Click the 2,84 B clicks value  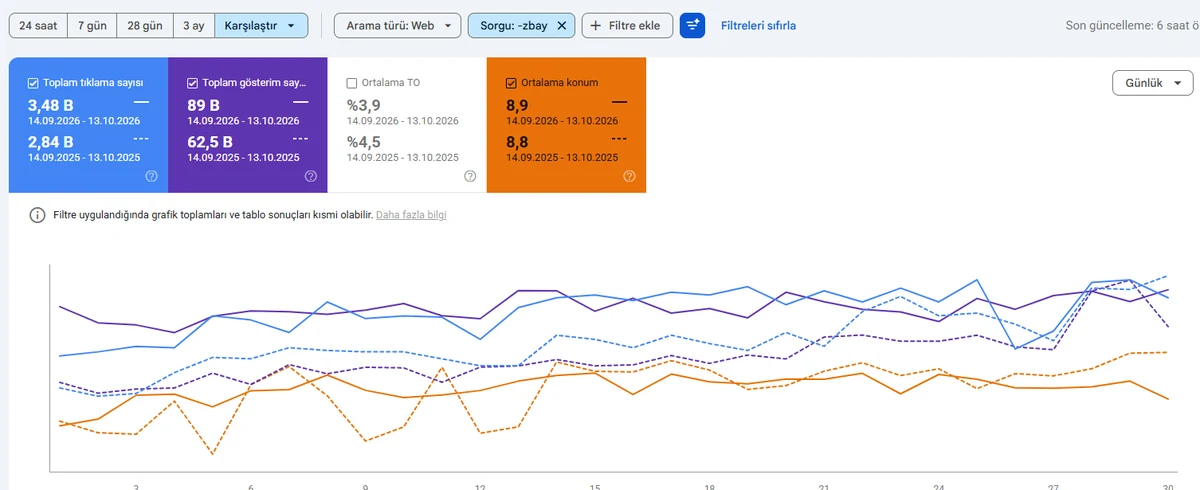pyautogui.click(x=51, y=141)
